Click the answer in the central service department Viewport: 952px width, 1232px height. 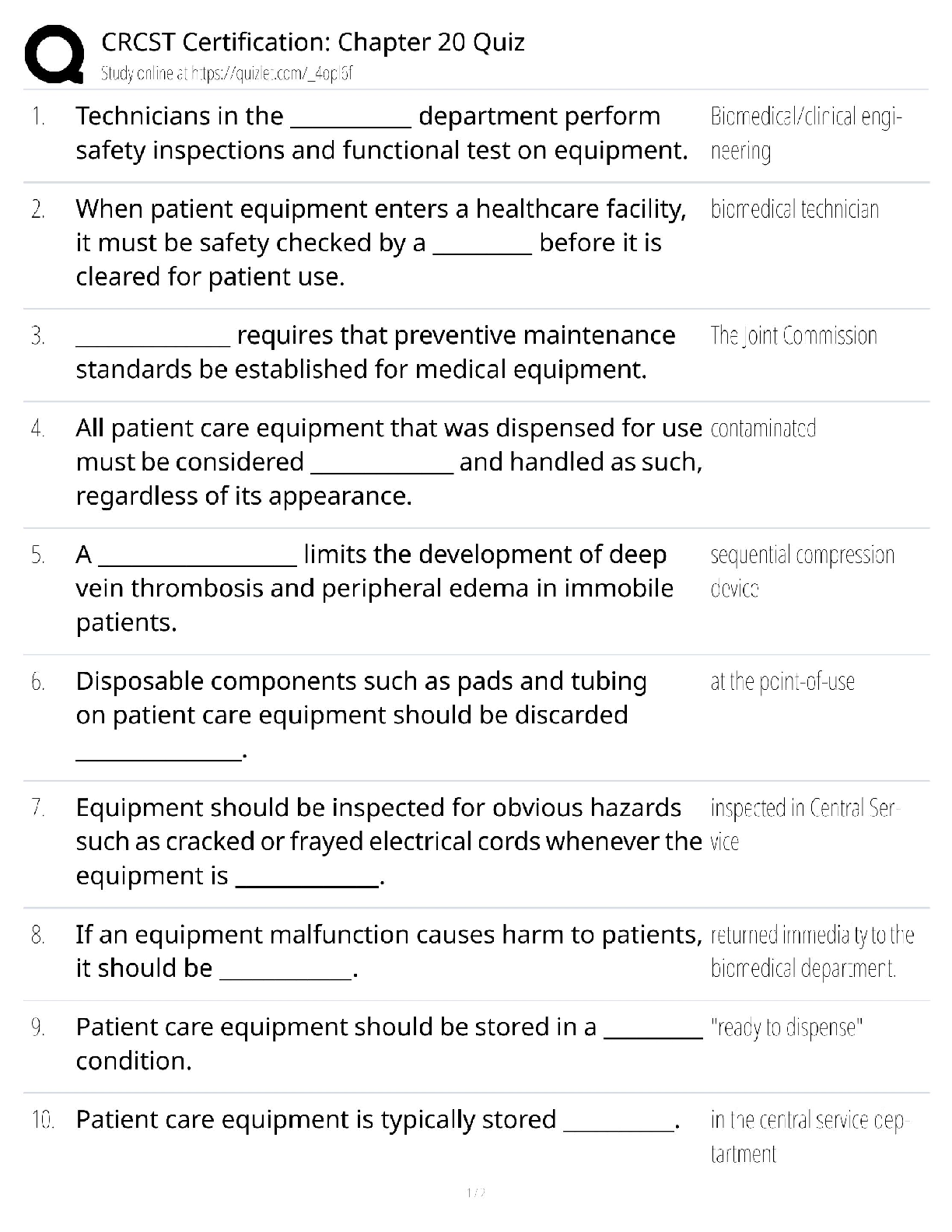point(807,1136)
